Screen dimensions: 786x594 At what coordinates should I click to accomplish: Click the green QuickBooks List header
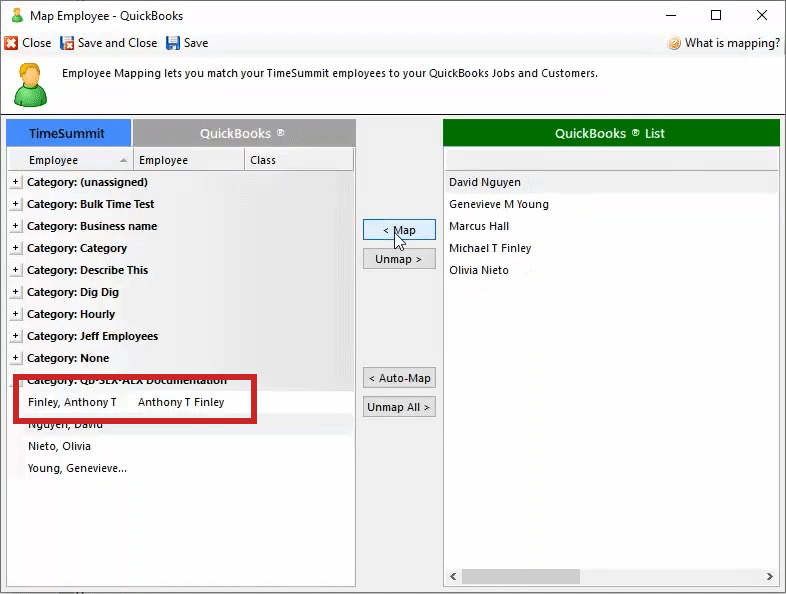click(x=611, y=133)
